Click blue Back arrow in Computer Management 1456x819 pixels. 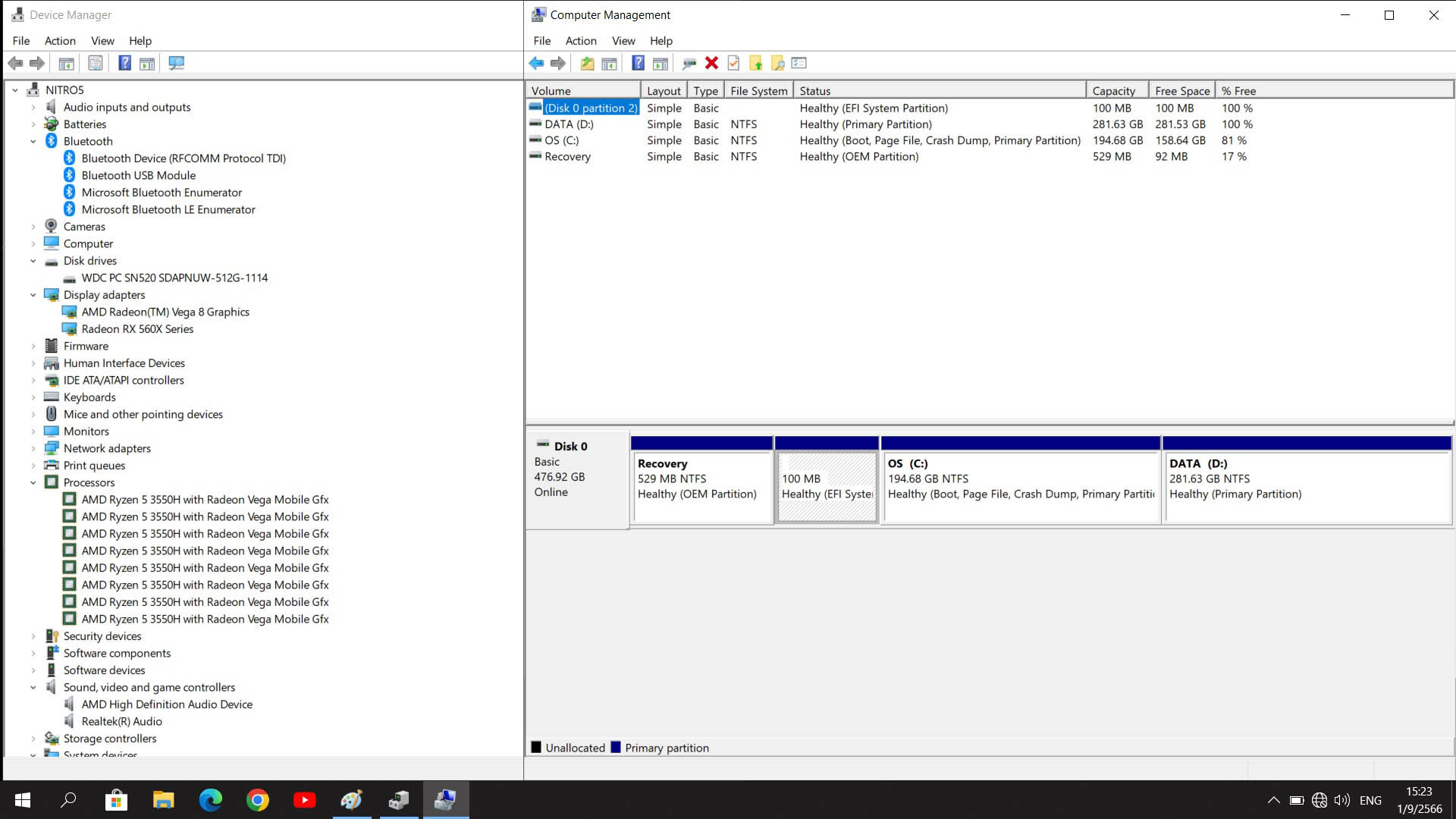(536, 63)
